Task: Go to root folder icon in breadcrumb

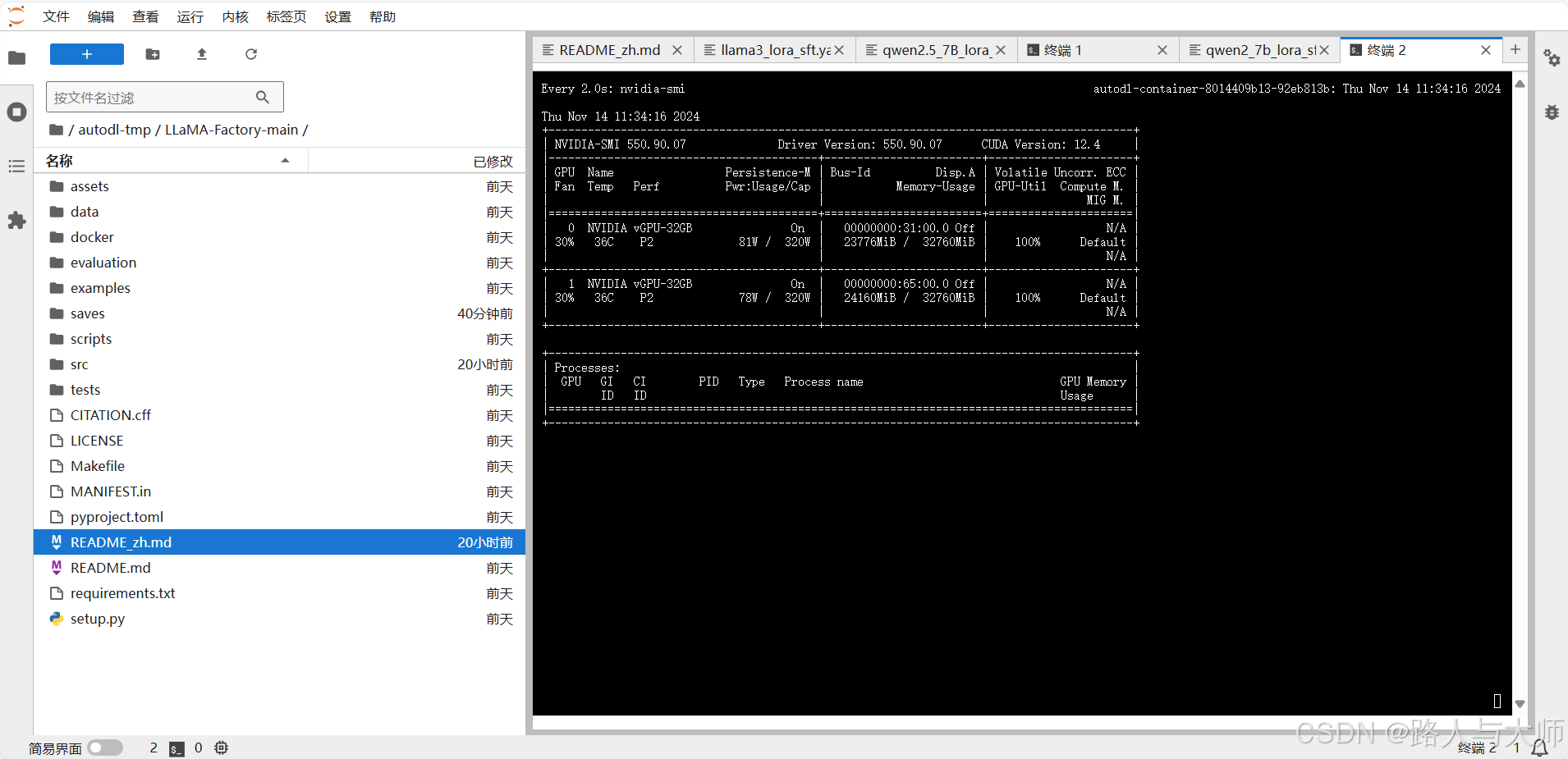Action: (56, 130)
